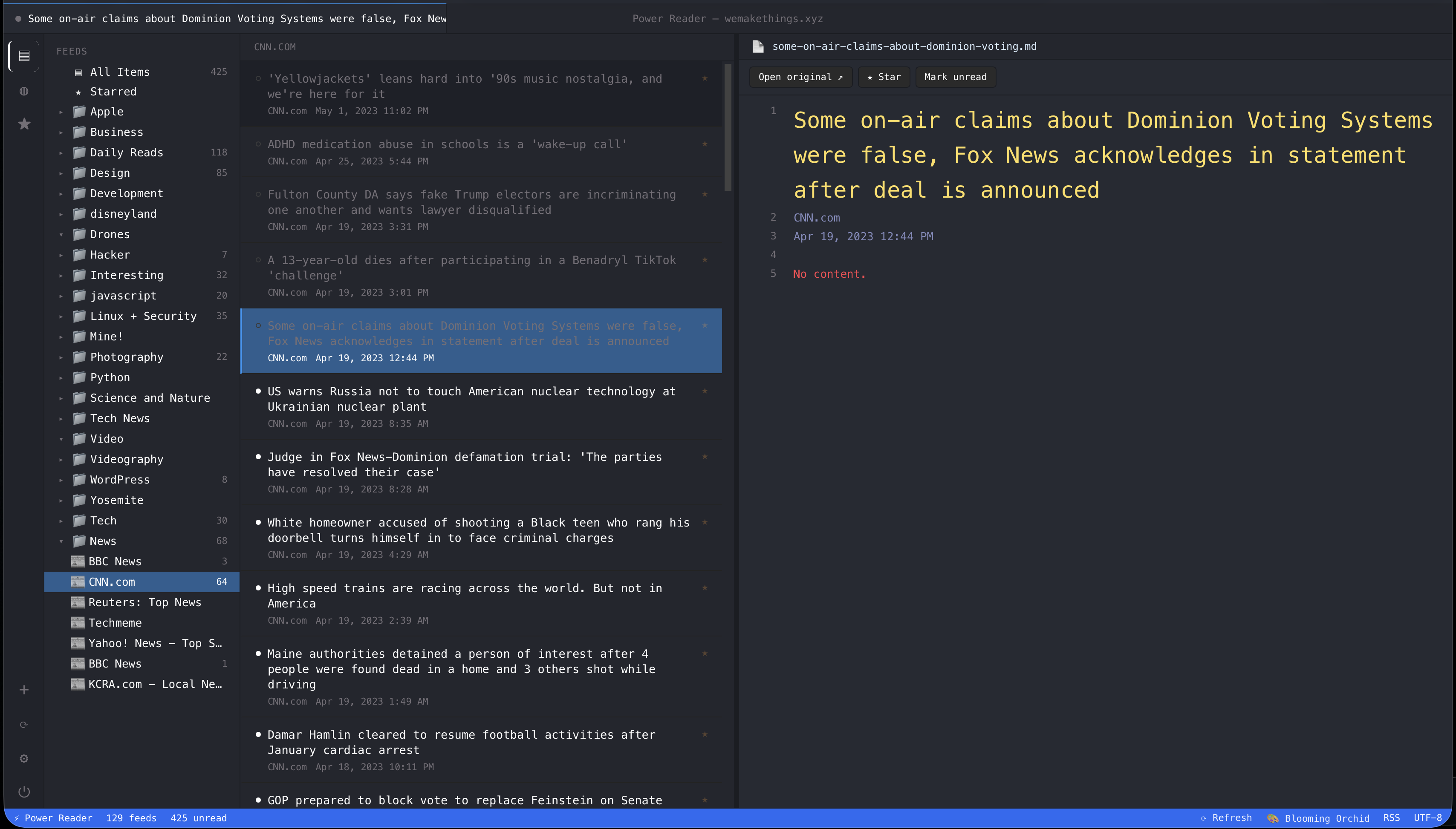Click the Star button in article toolbar
Image resolution: width=1456 pixels, height=829 pixels.
pos(884,77)
